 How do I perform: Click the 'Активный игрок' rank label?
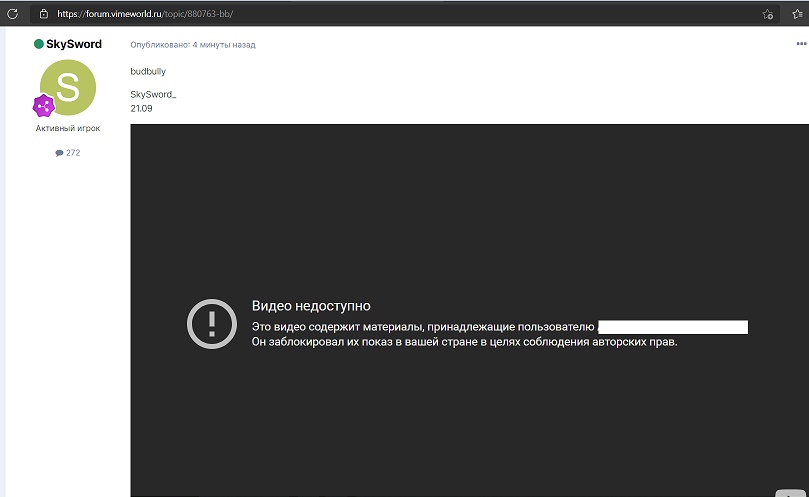coord(67,128)
